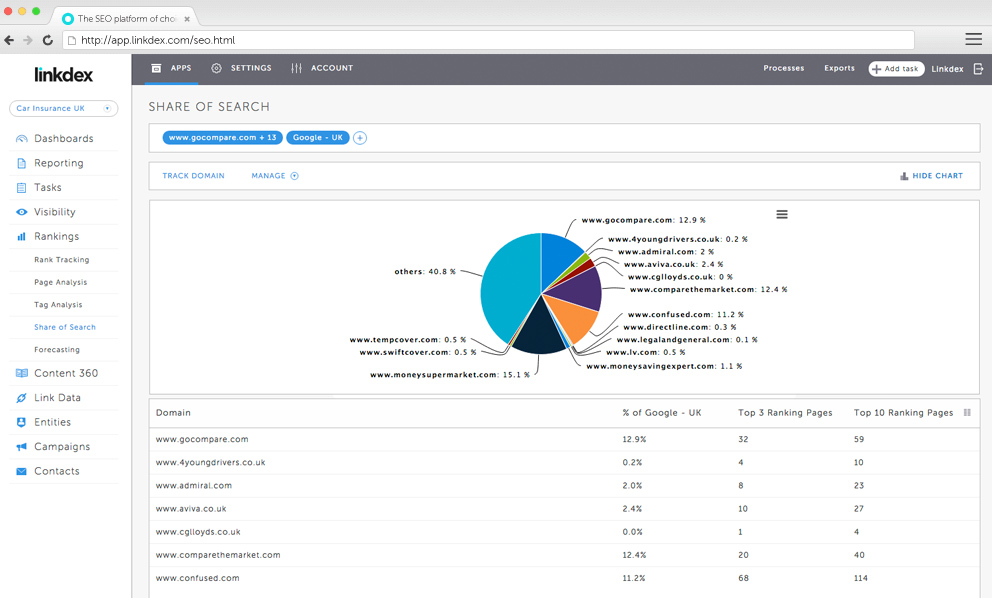Screen dimensions: 992x598
Task: Click the orange confused.com pie slice
Action: pos(573,316)
